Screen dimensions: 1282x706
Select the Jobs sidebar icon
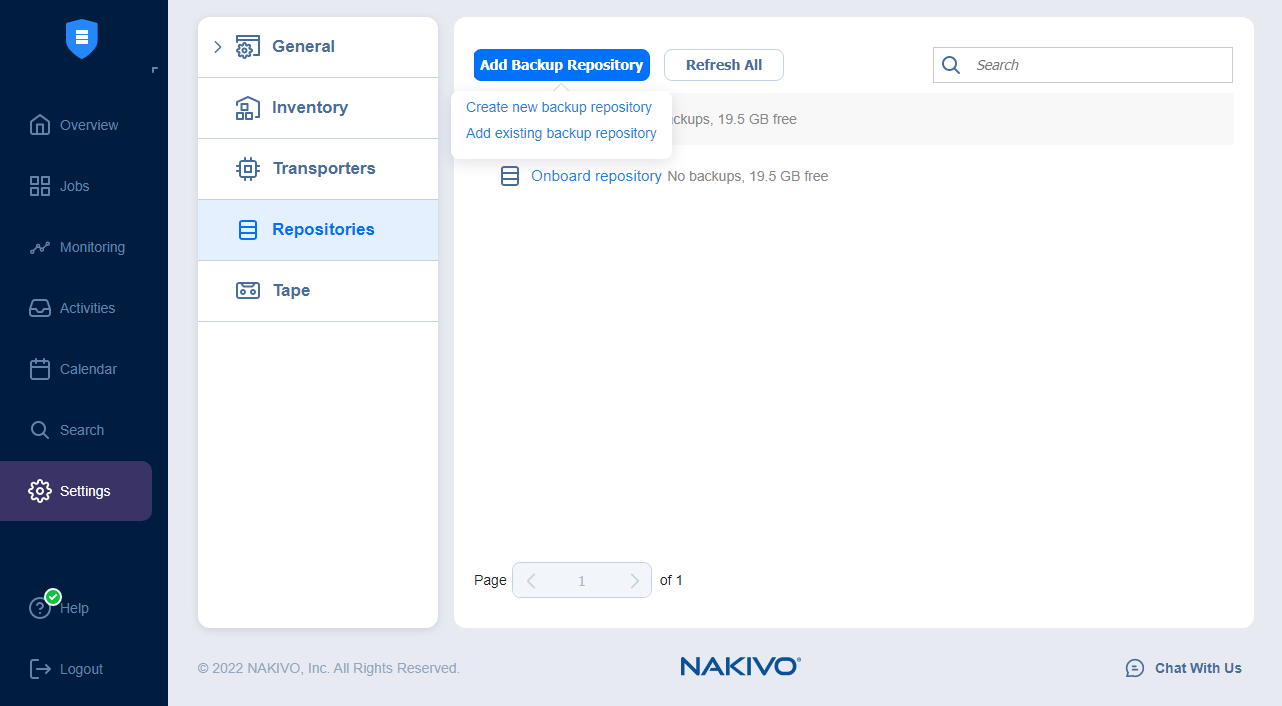tap(40, 185)
